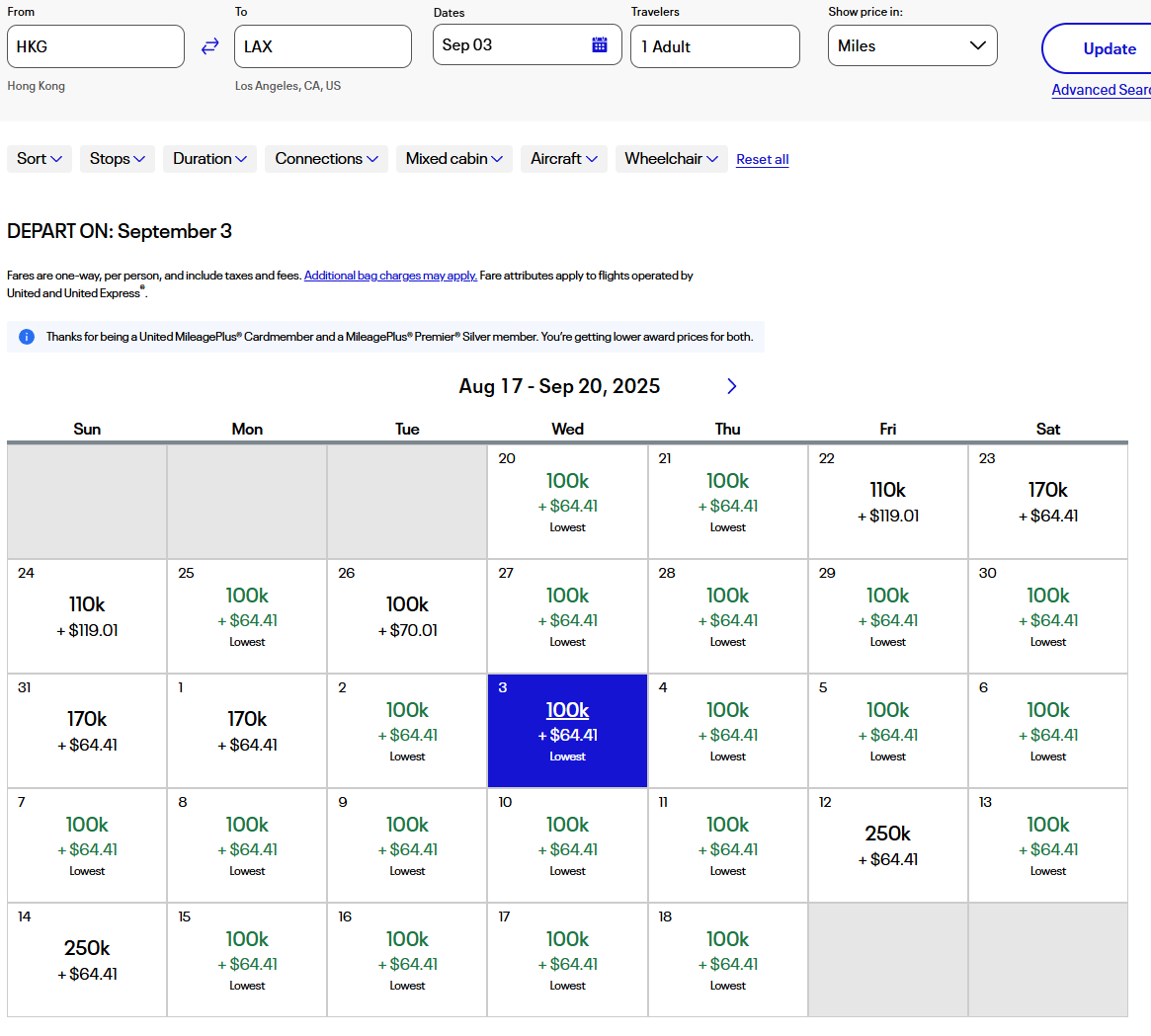Select August 21 fare 100k
This screenshot has height=1036, width=1151.
point(727,502)
